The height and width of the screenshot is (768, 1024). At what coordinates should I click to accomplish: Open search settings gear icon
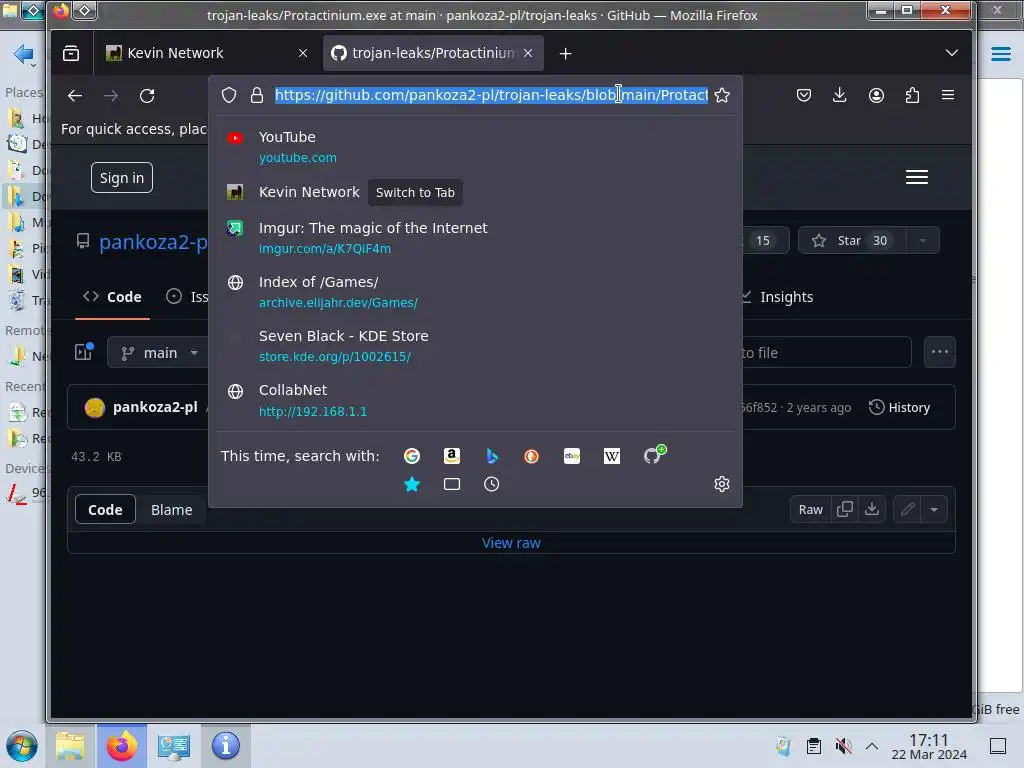coord(722,485)
